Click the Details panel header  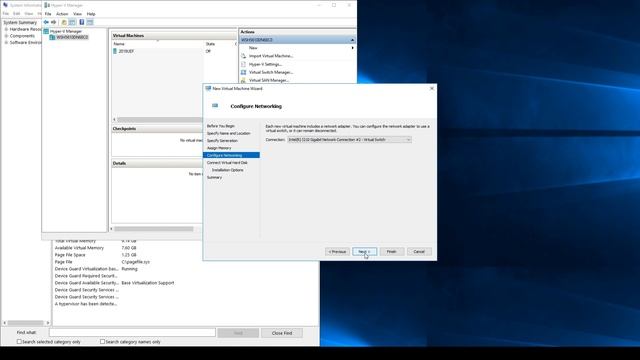(x=157, y=163)
